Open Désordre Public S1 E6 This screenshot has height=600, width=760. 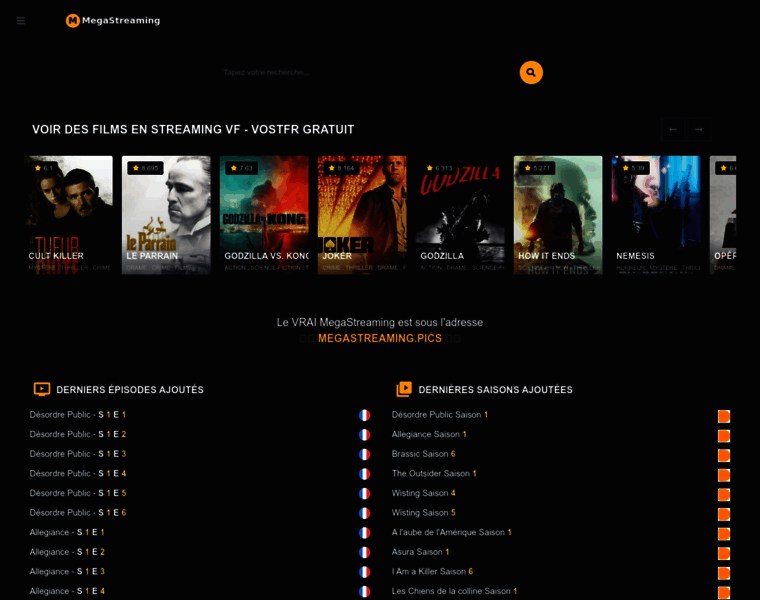click(x=78, y=513)
